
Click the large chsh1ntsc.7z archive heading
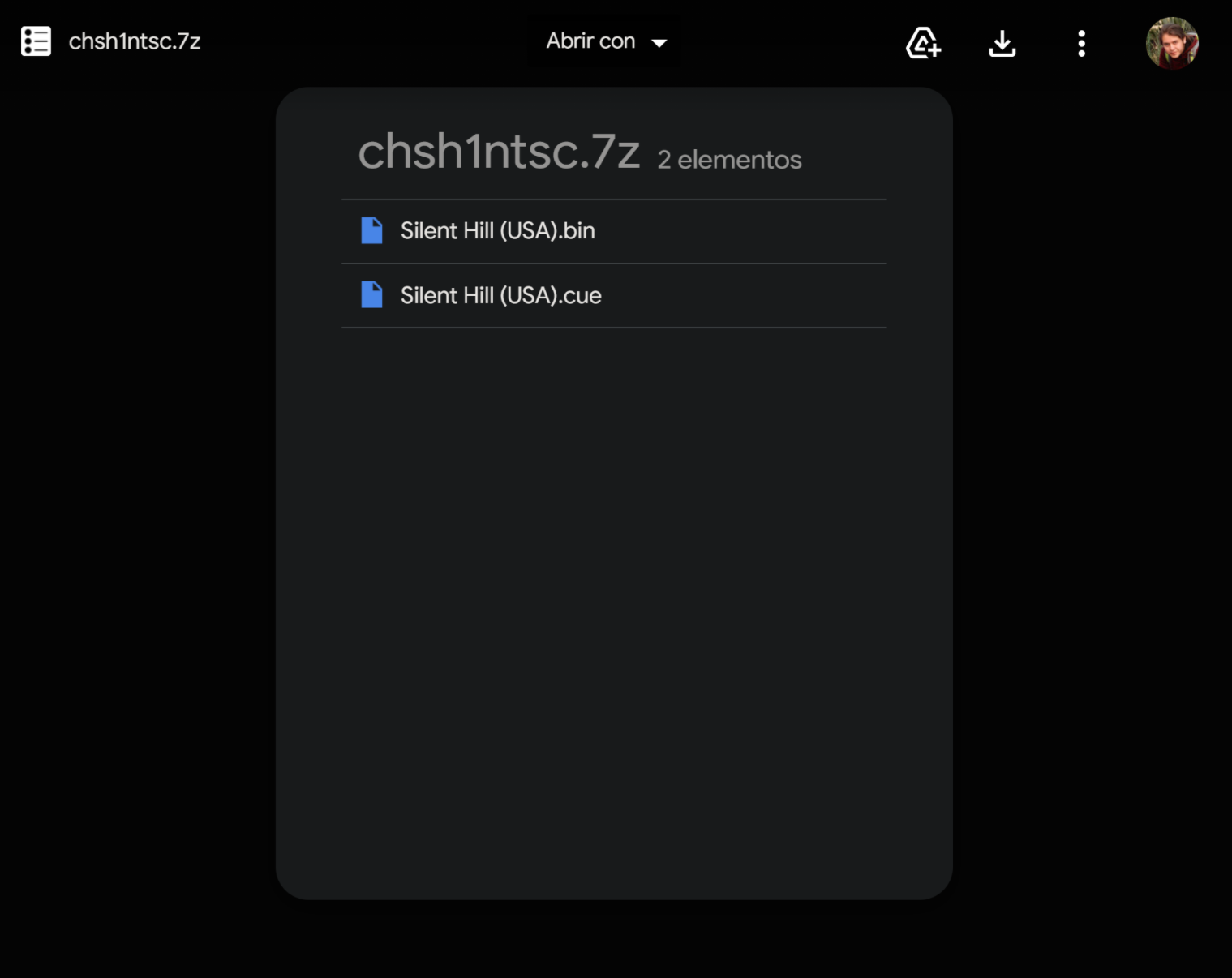(x=499, y=152)
